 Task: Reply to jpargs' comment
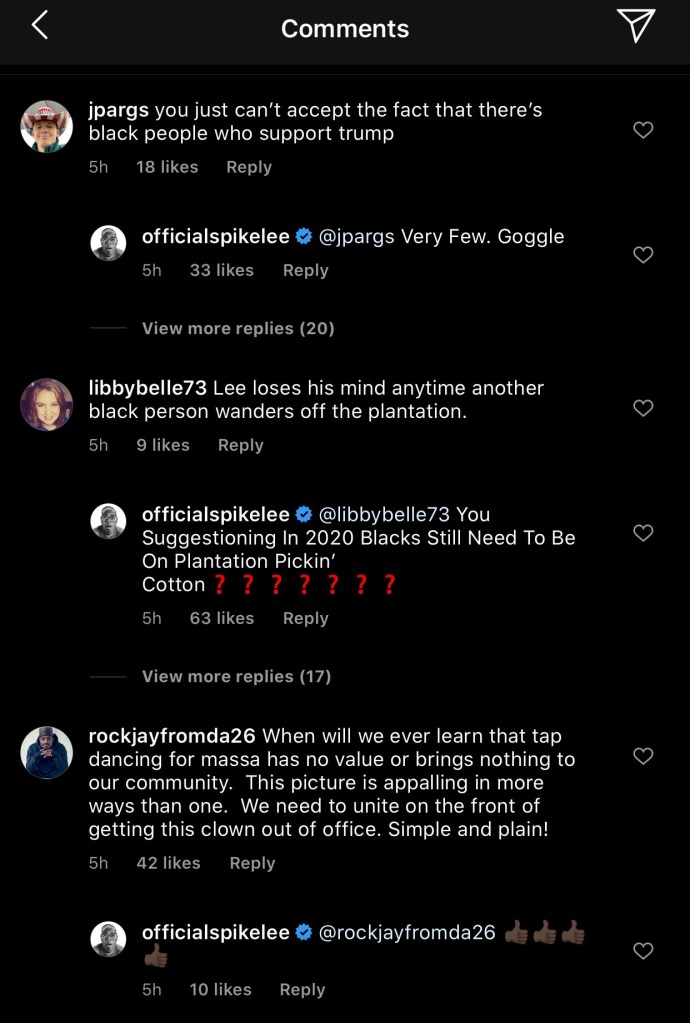coord(249,167)
